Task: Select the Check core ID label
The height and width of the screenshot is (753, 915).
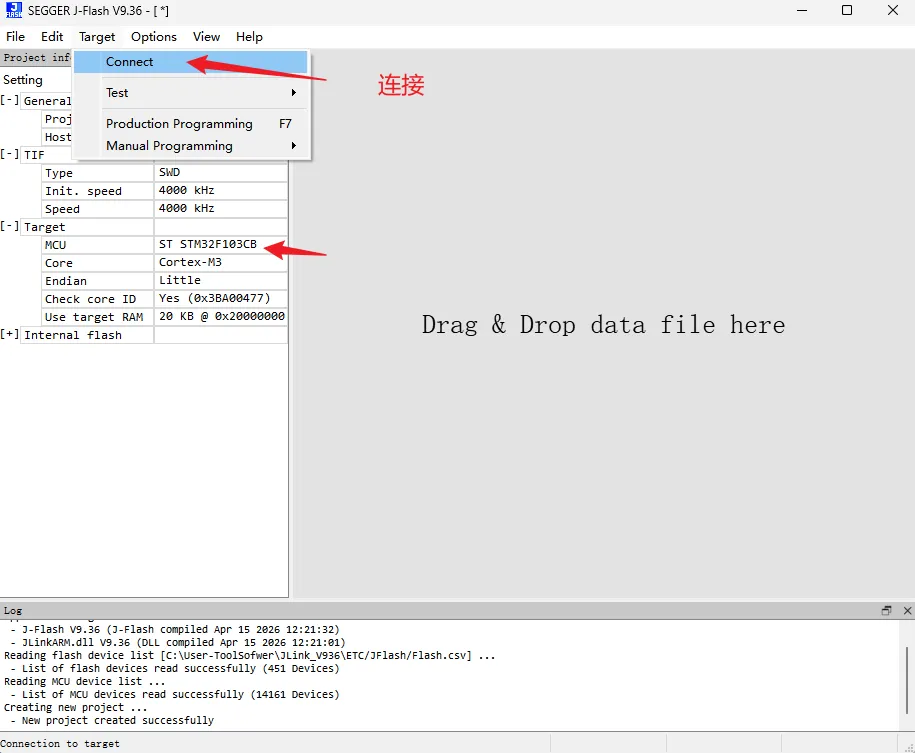Action: pos(97,299)
